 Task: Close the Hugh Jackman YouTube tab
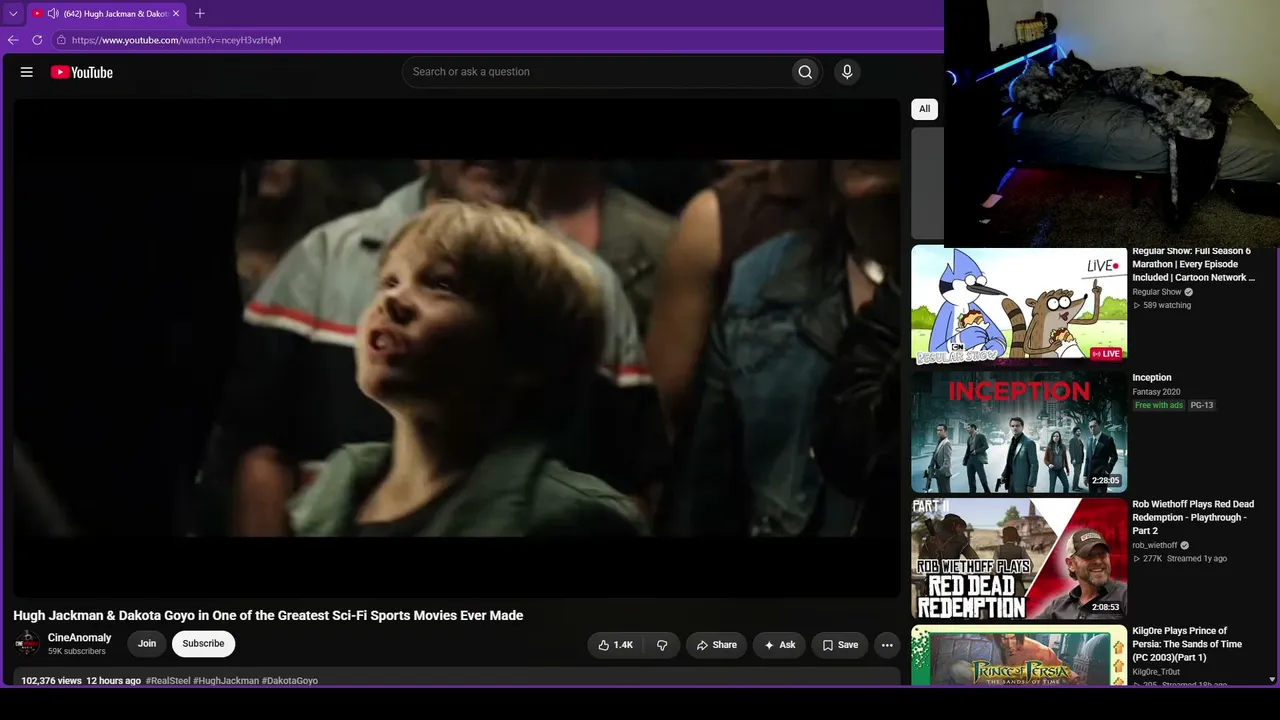tap(176, 13)
